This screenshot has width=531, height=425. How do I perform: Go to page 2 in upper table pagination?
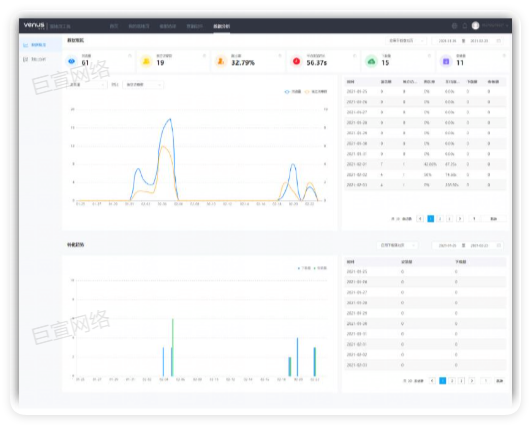(x=440, y=219)
